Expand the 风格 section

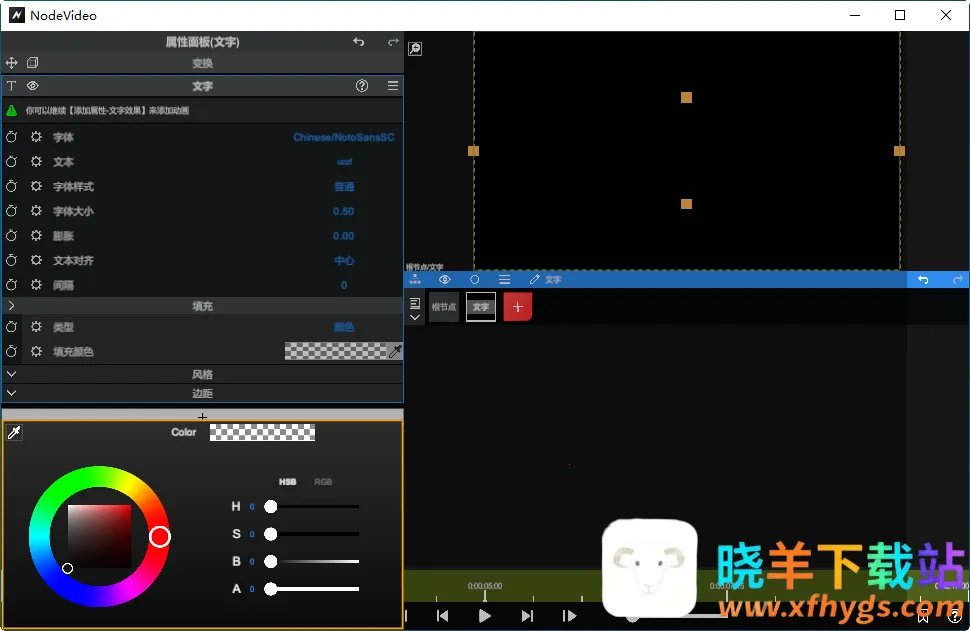pos(11,374)
